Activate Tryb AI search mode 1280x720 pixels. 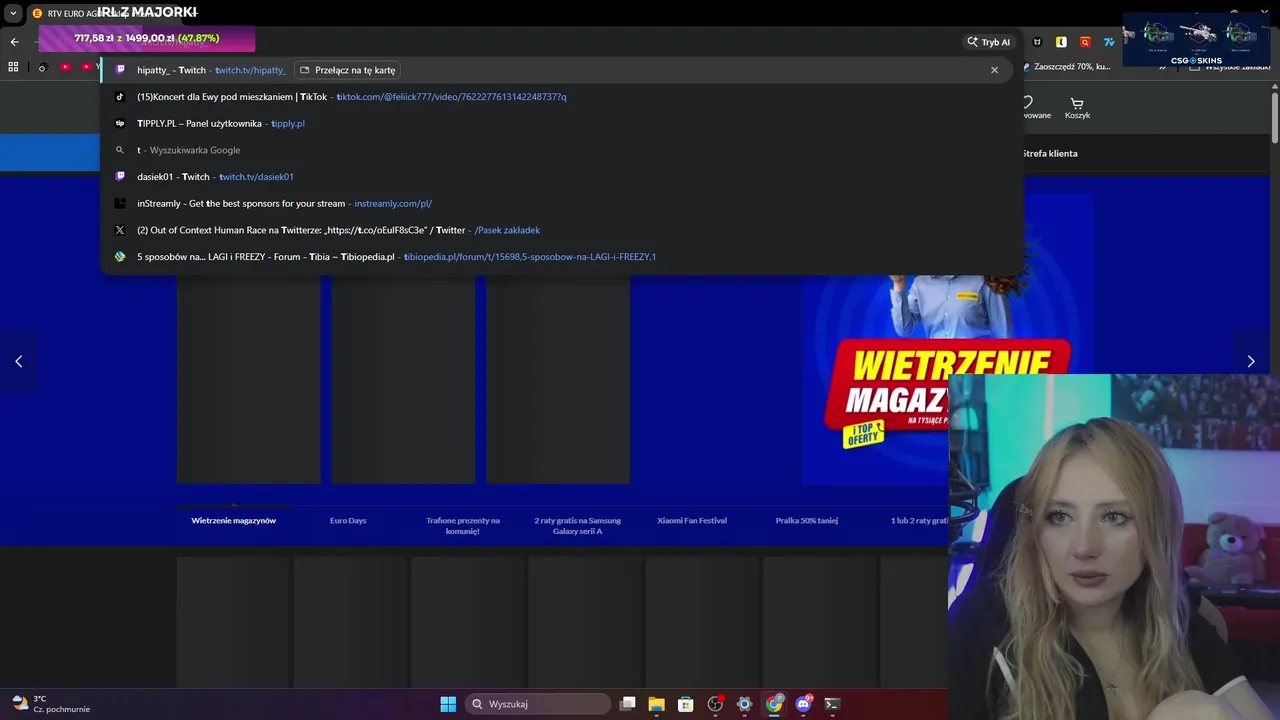(x=988, y=42)
